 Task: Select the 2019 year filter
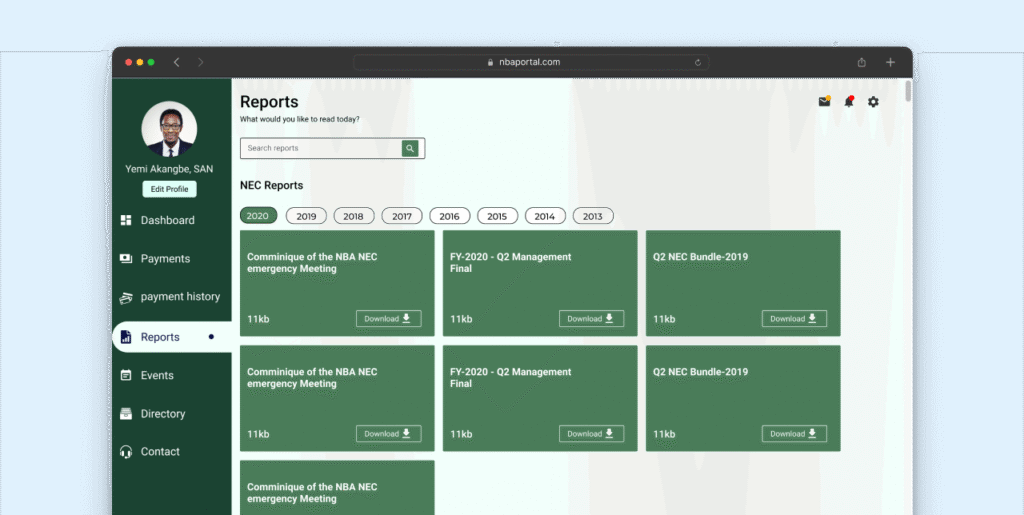pyautogui.click(x=306, y=216)
